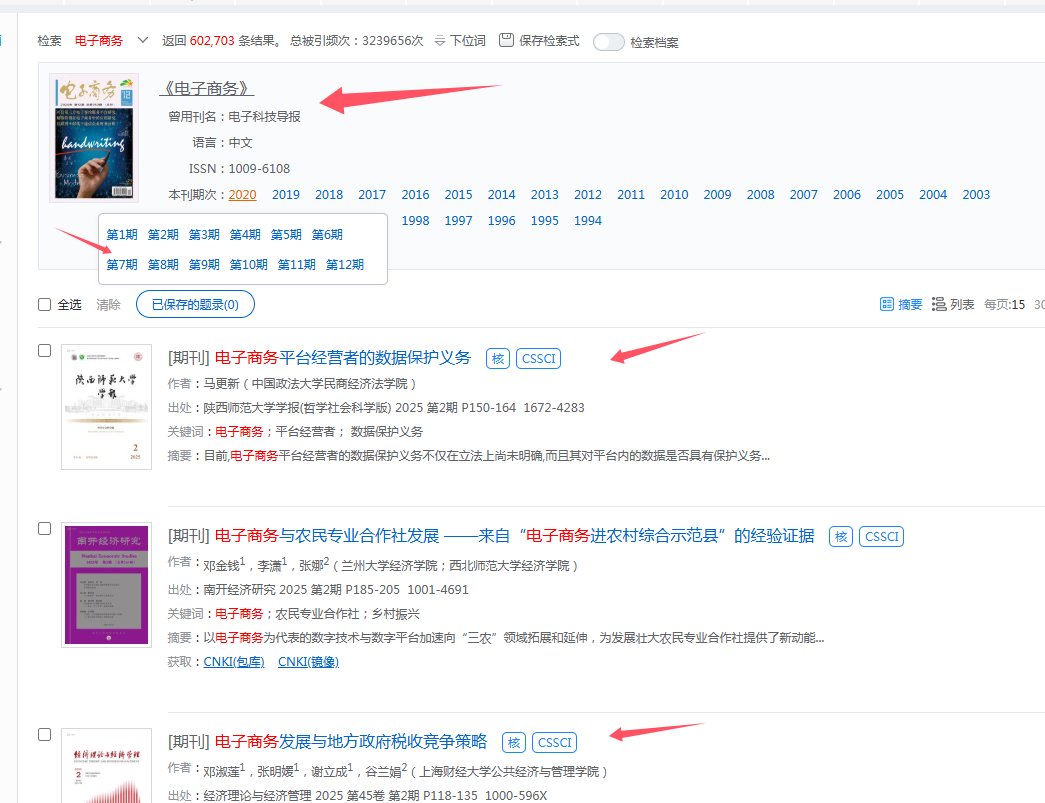This screenshot has height=803, width=1045.
Task: Choose 第2期 from the issue list
Action: tap(163, 235)
